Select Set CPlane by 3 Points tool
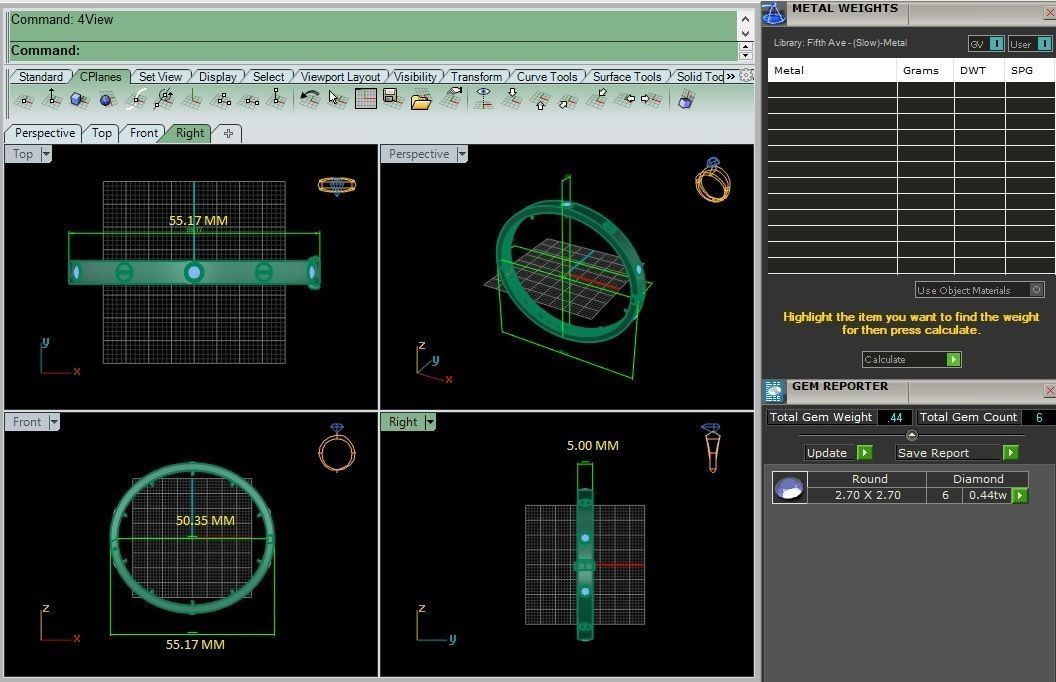Screen dimensions: 1056x682 [x=222, y=100]
